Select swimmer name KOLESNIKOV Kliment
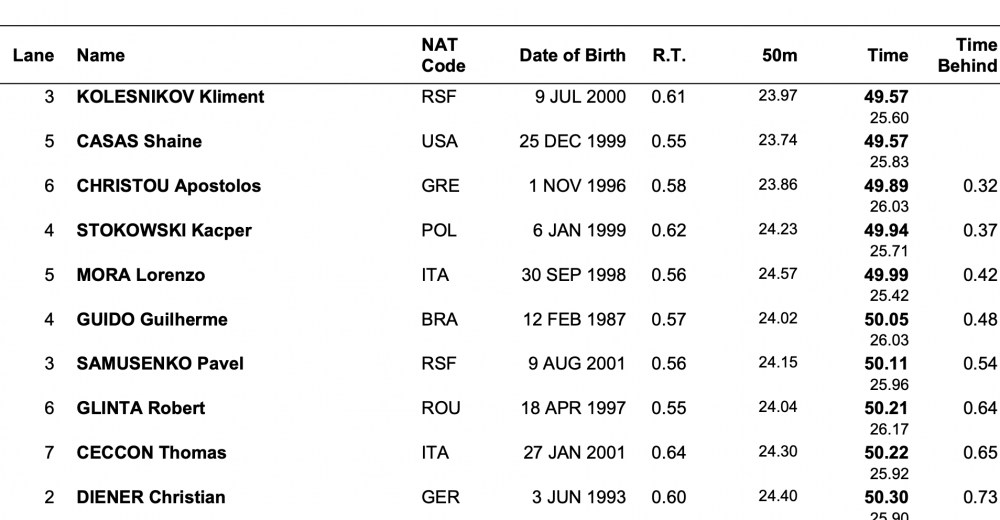 point(170,97)
